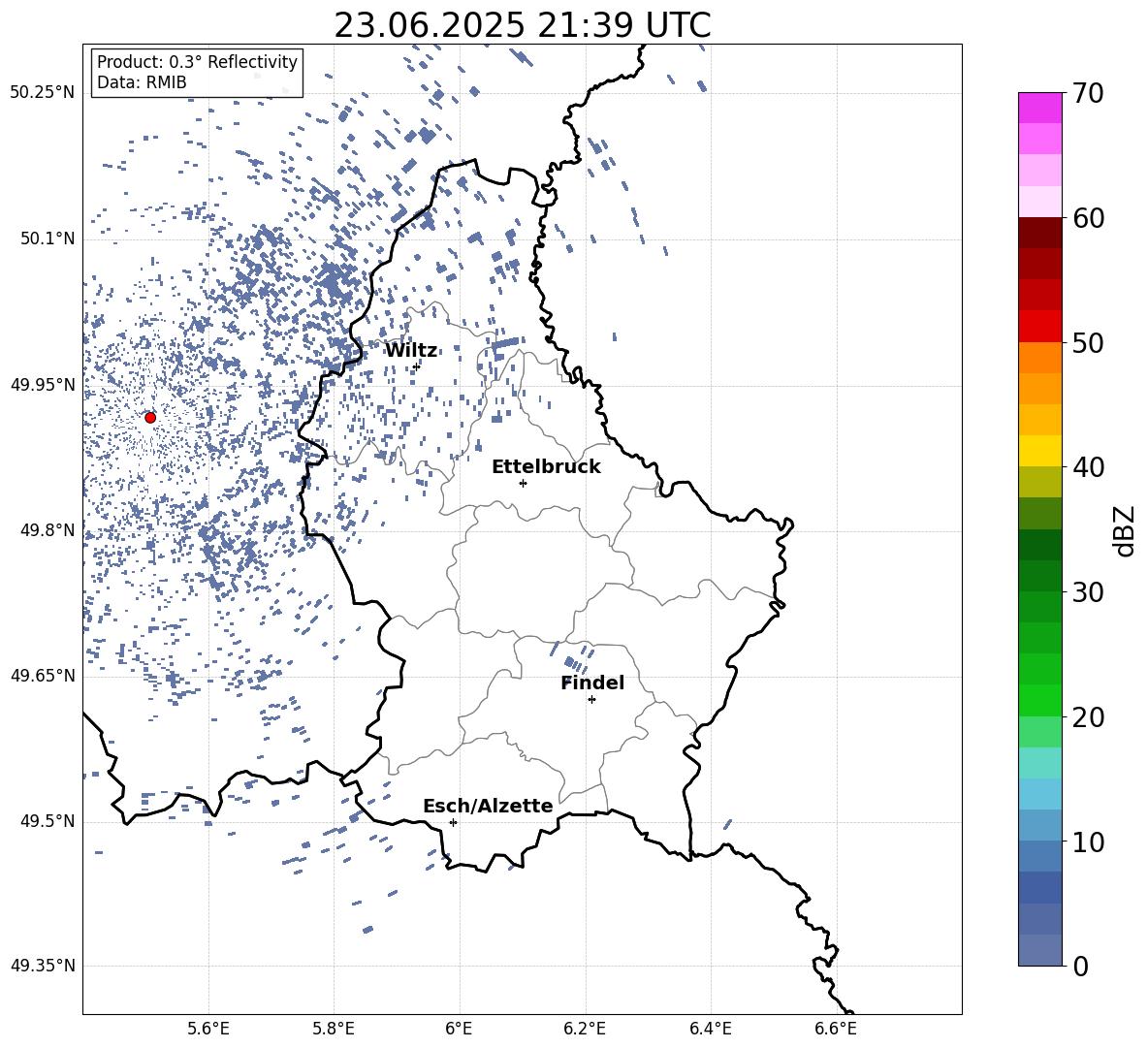Viewport: 1148px width, 1048px height.
Task: Click the 49.35°N latitude label
Action: click(43, 966)
